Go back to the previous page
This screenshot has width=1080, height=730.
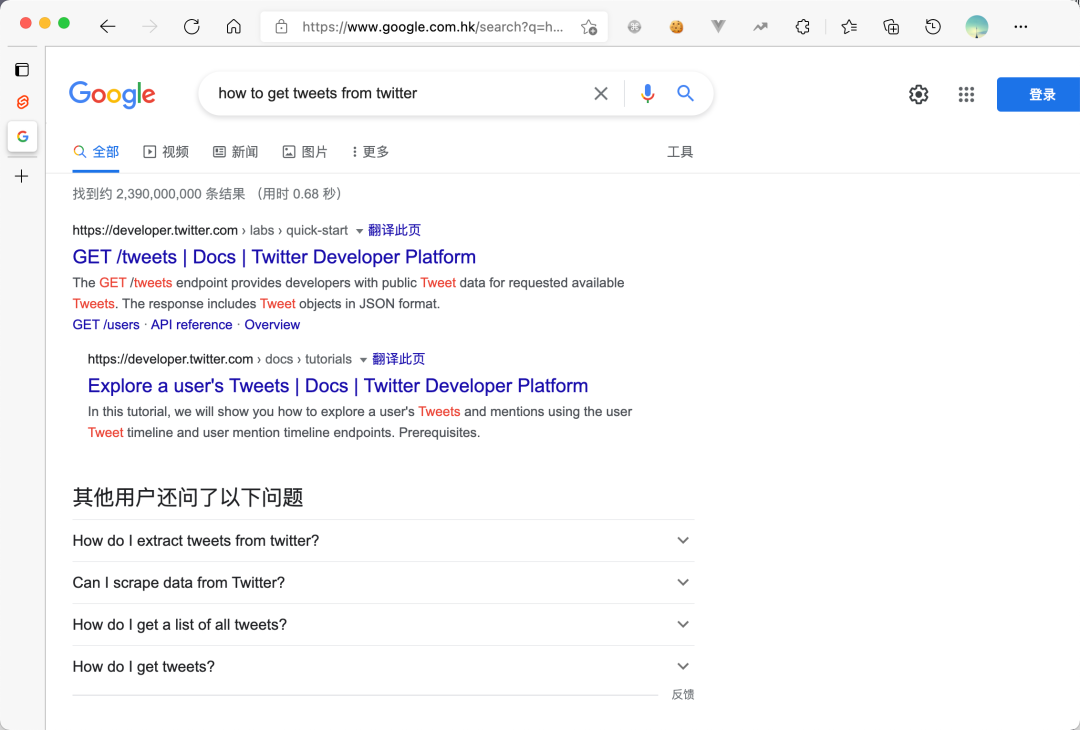point(107,27)
